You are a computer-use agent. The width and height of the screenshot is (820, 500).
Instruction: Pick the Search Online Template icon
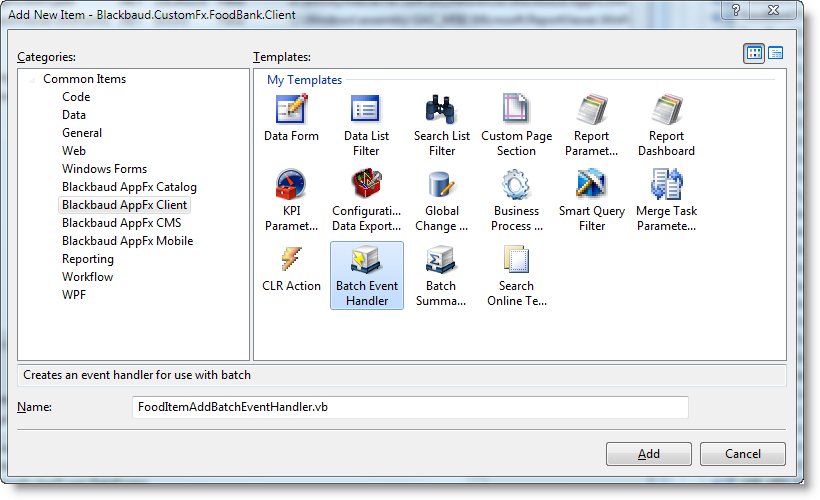pos(516,259)
